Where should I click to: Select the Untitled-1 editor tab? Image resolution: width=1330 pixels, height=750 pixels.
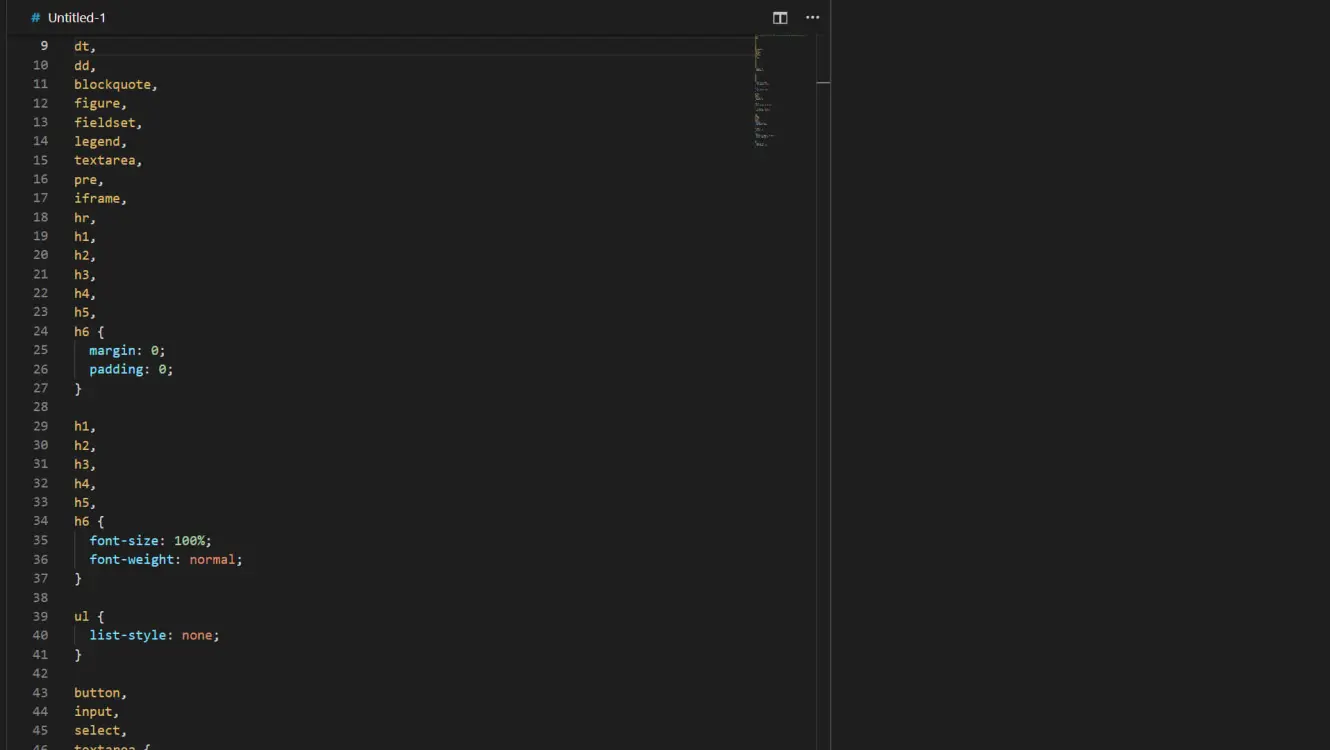pyautogui.click(x=68, y=17)
